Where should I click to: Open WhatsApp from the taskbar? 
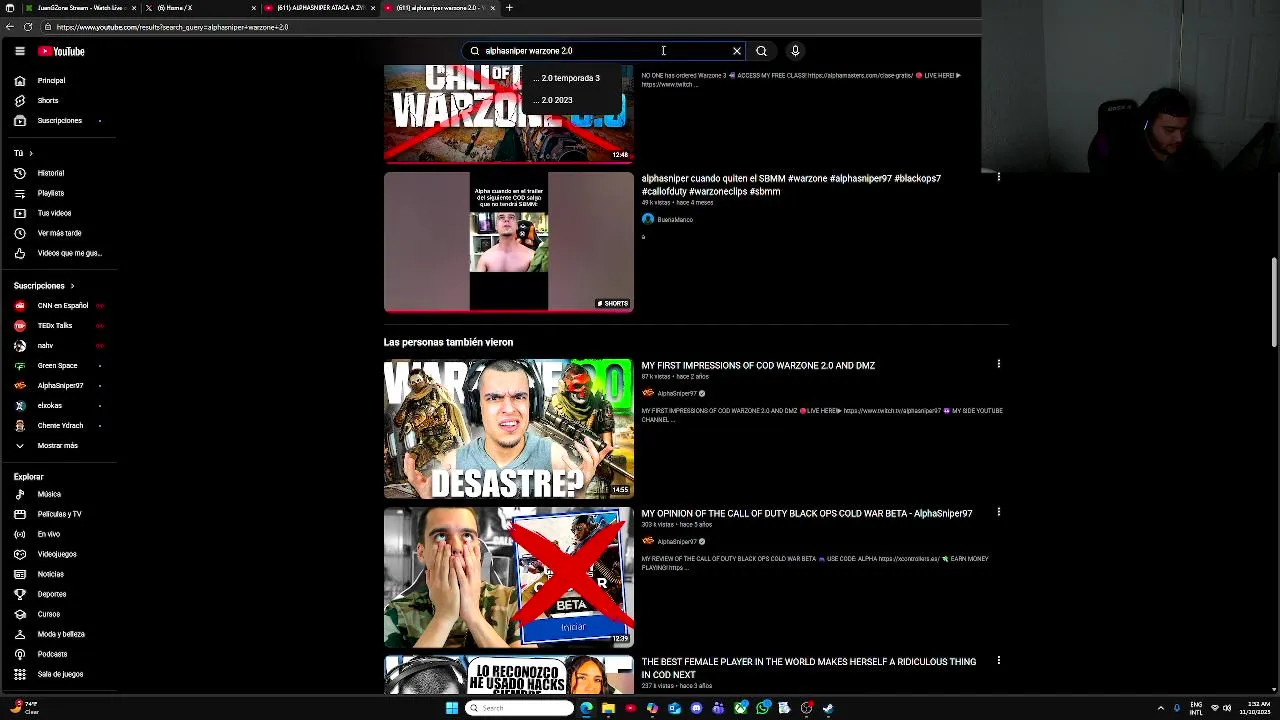[x=762, y=708]
